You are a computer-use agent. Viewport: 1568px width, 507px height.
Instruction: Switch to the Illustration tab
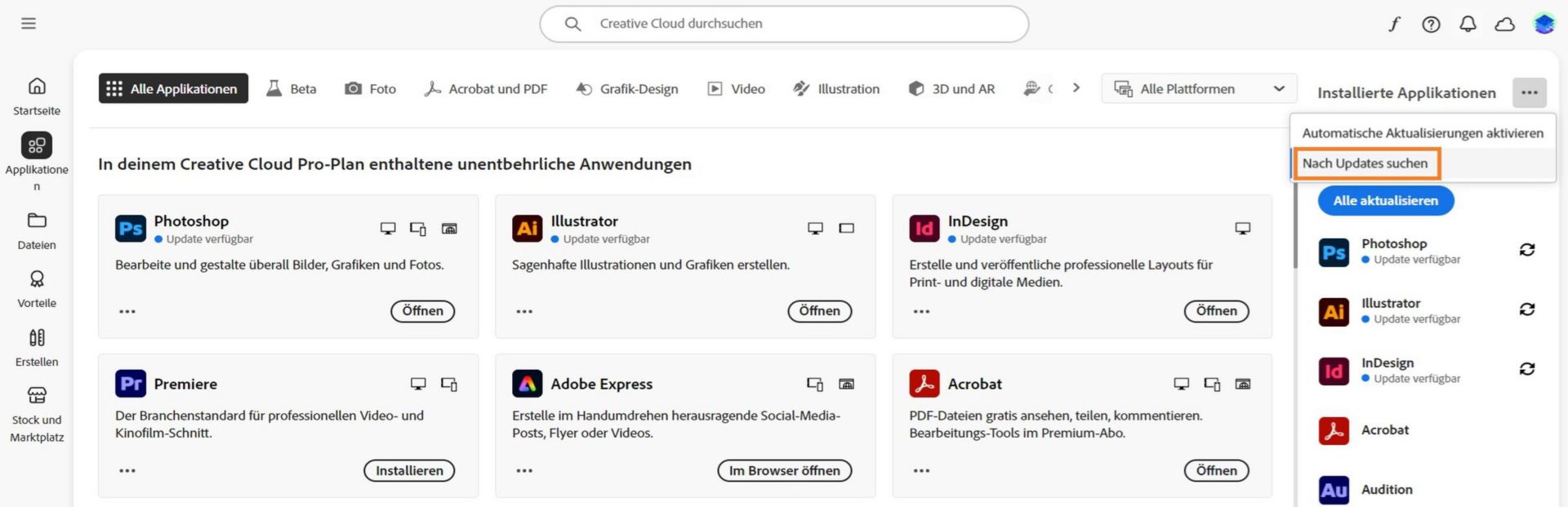tap(836, 88)
